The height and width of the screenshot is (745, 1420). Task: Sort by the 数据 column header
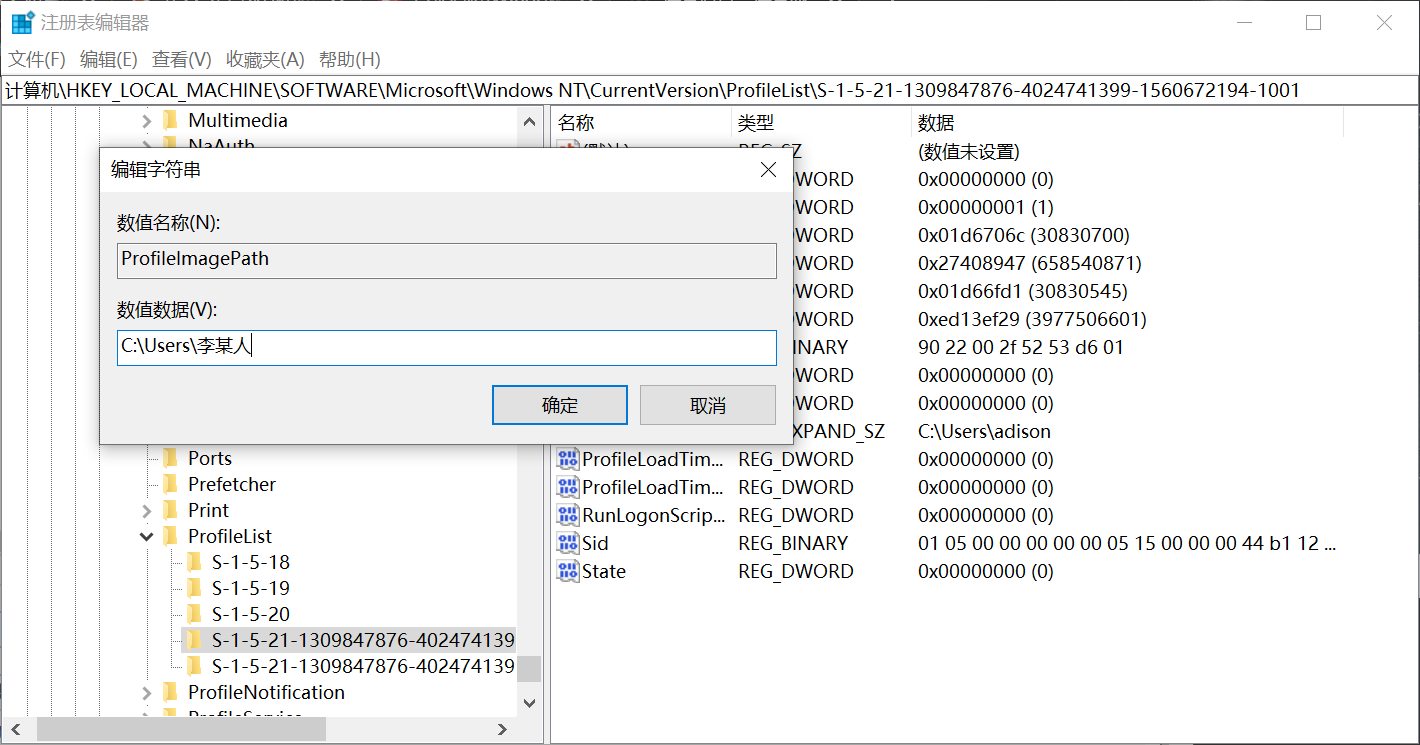(936, 123)
